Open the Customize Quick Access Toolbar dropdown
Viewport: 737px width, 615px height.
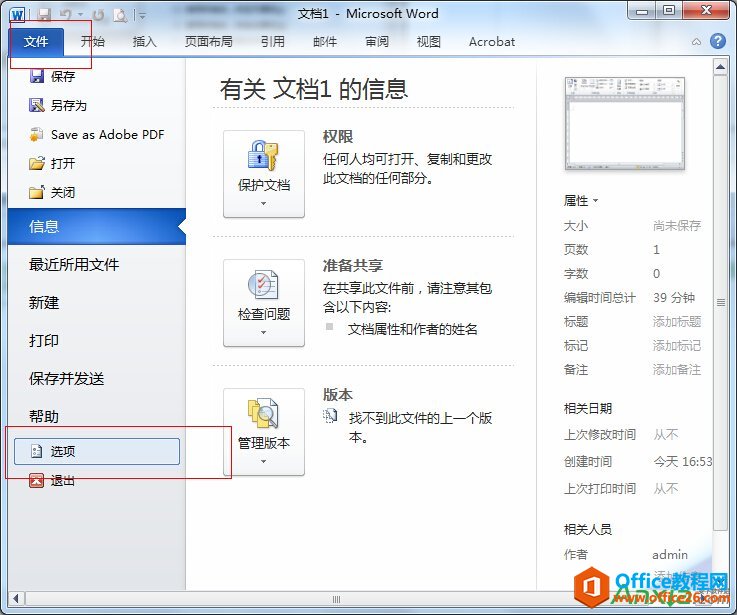(142, 16)
